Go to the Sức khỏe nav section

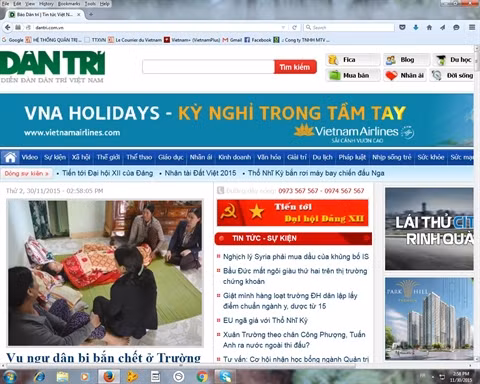[x=431, y=157]
